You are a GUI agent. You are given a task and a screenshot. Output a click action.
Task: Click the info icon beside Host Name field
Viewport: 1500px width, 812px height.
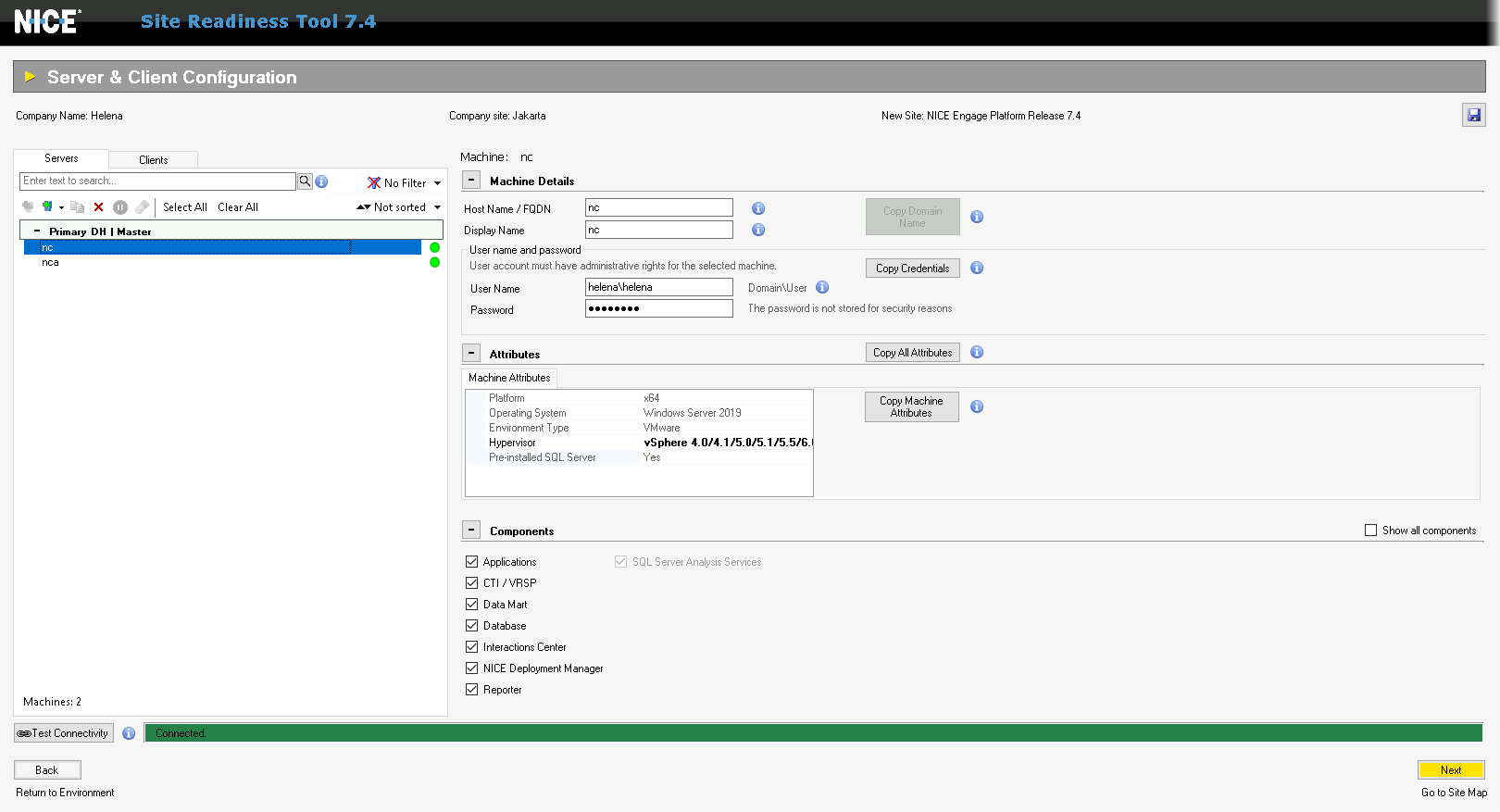tap(758, 209)
